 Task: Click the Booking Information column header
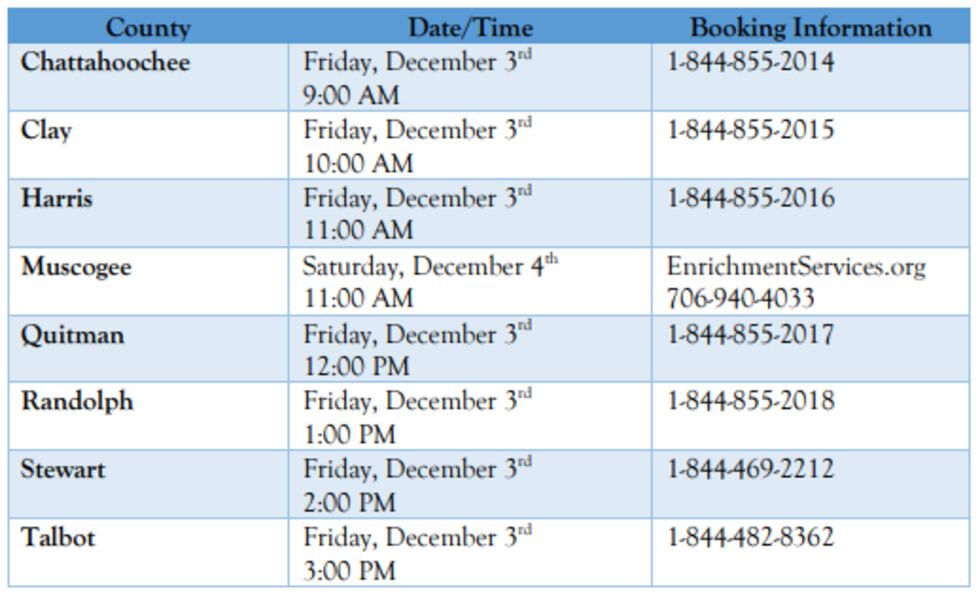pyautogui.click(x=810, y=27)
